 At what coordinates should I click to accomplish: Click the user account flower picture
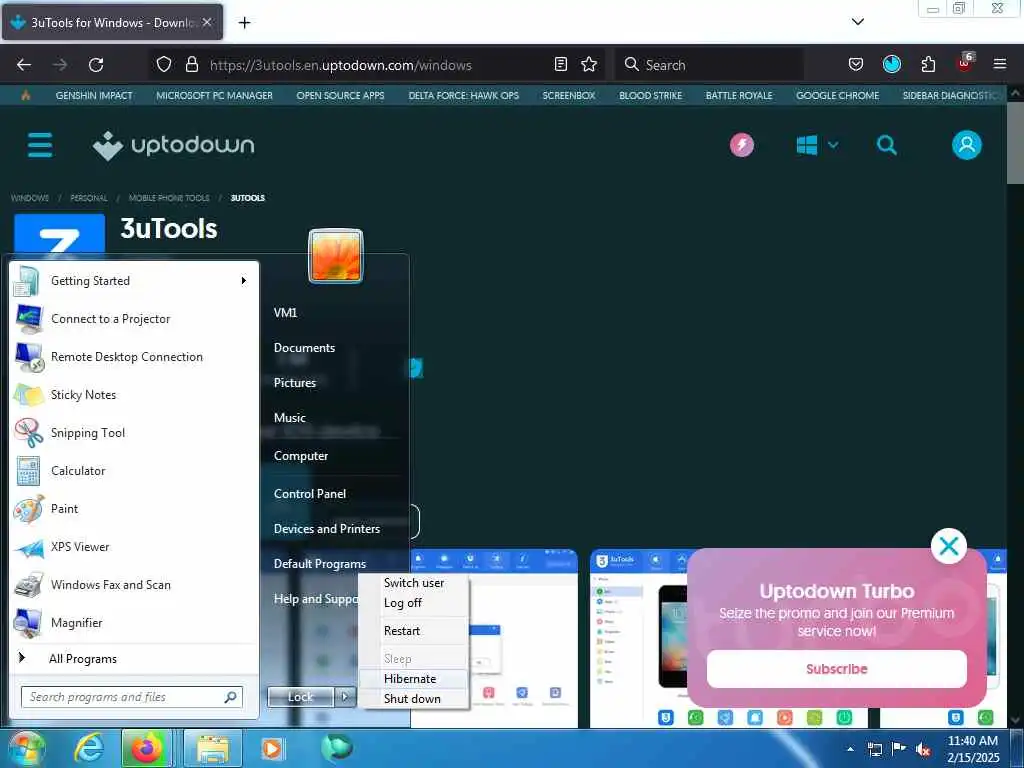336,255
